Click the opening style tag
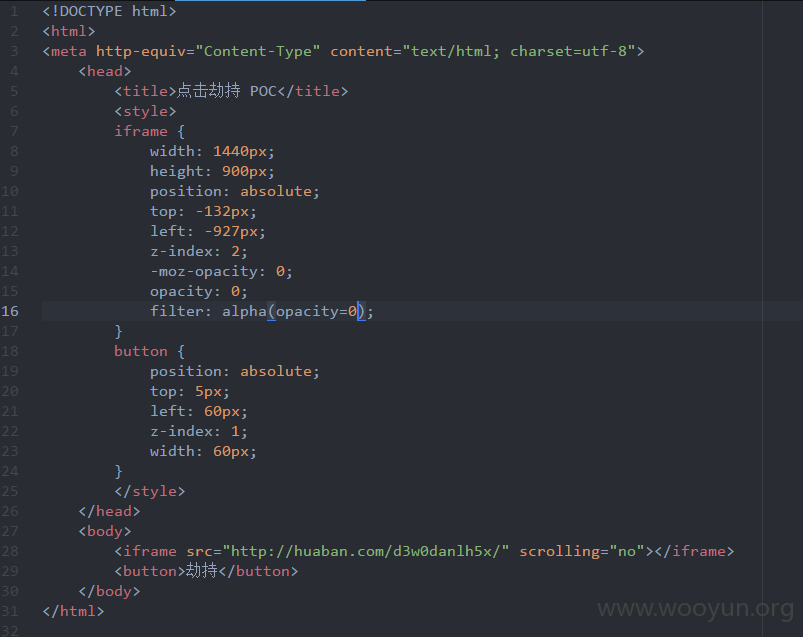This screenshot has width=803, height=637. click(145, 111)
